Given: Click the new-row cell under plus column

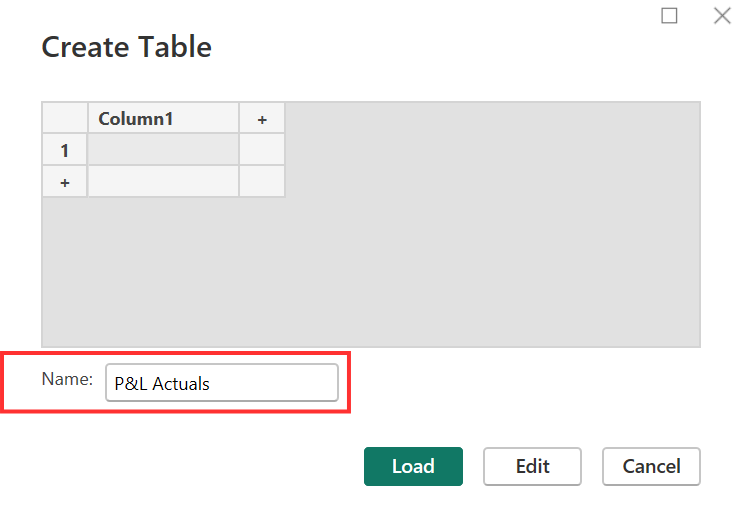Looking at the screenshot, I should point(262,181).
